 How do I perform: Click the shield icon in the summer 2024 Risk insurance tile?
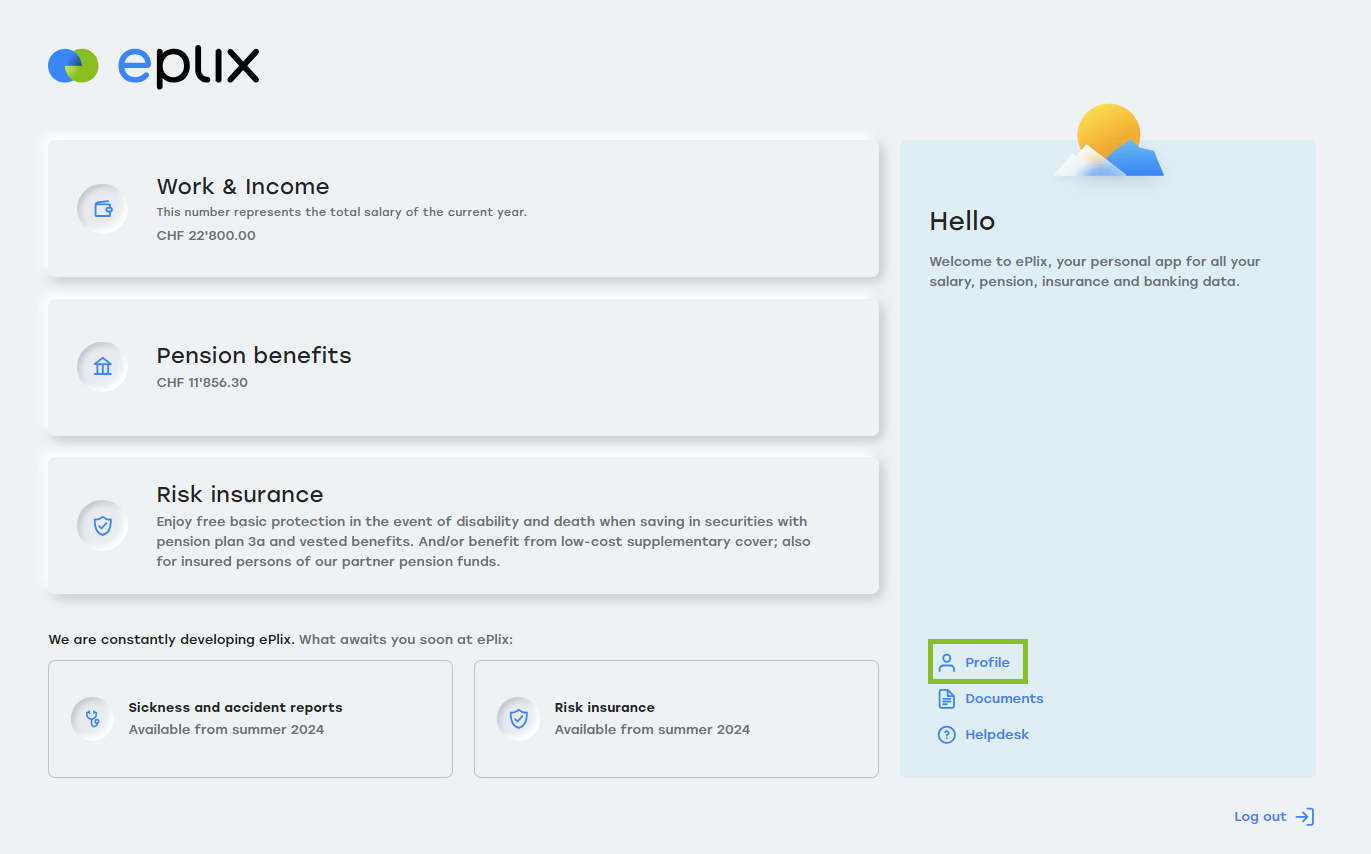click(518, 718)
